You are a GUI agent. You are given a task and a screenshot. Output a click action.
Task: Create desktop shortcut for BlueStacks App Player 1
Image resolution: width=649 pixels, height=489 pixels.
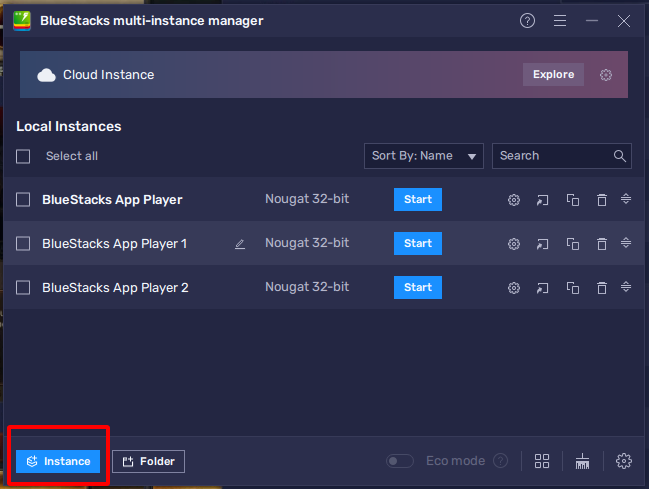pyautogui.click(x=543, y=244)
